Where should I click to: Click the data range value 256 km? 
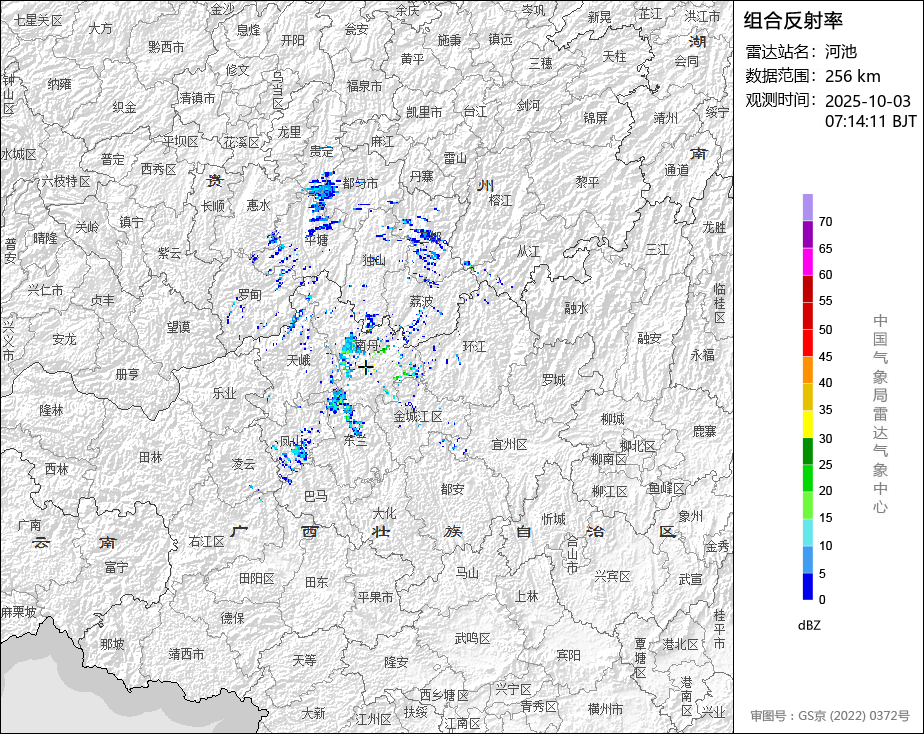tap(852, 76)
